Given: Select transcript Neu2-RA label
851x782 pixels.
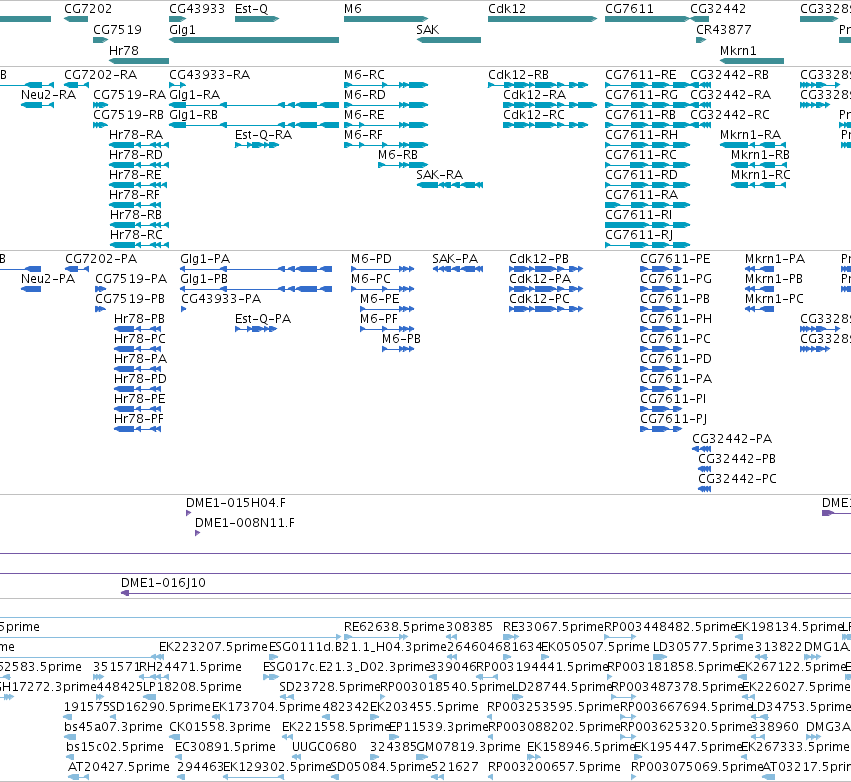Looking at the screenshot, I should [48, 95].
